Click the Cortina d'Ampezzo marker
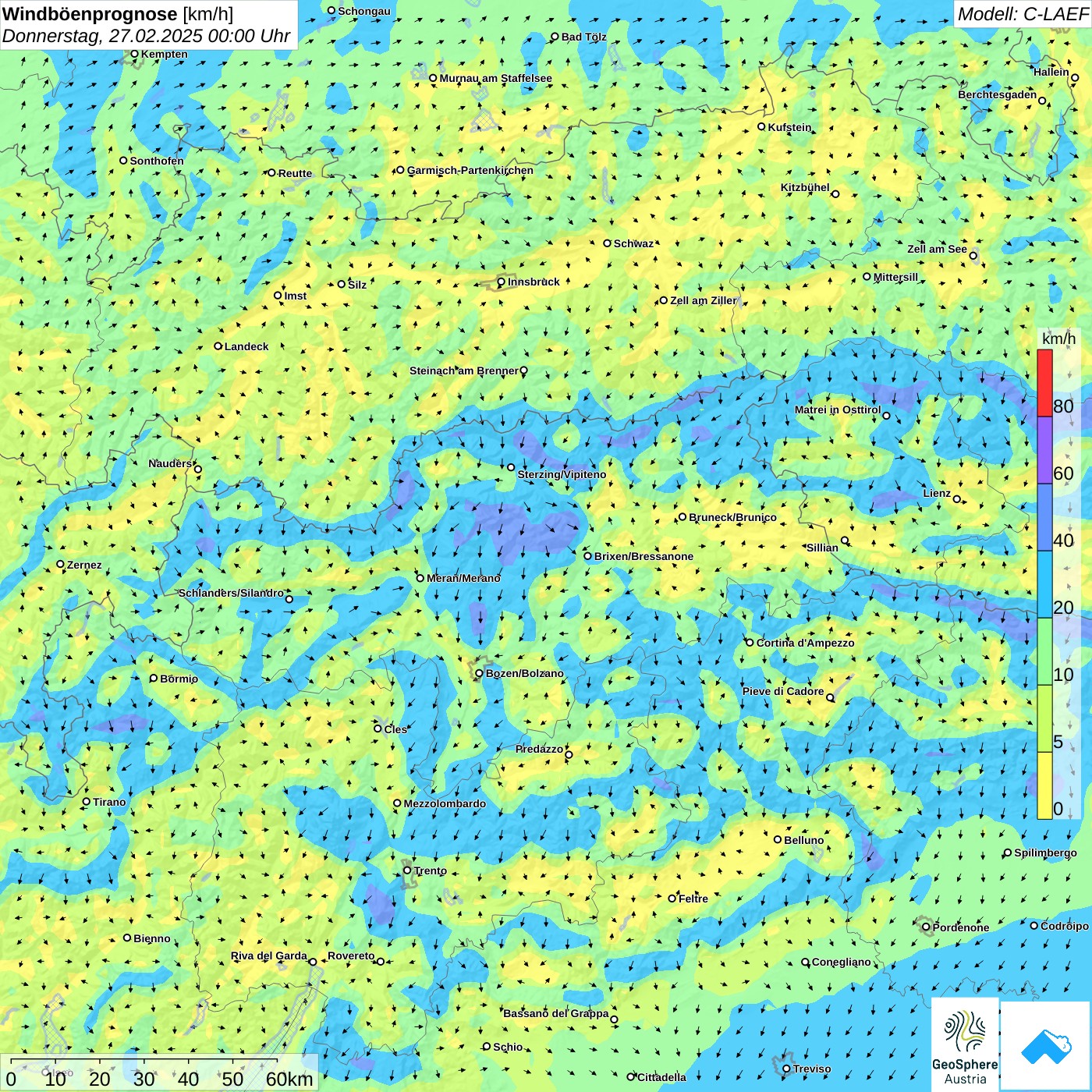The width and height of the screenshot is (1092, 1092). (x=750, y=643)
